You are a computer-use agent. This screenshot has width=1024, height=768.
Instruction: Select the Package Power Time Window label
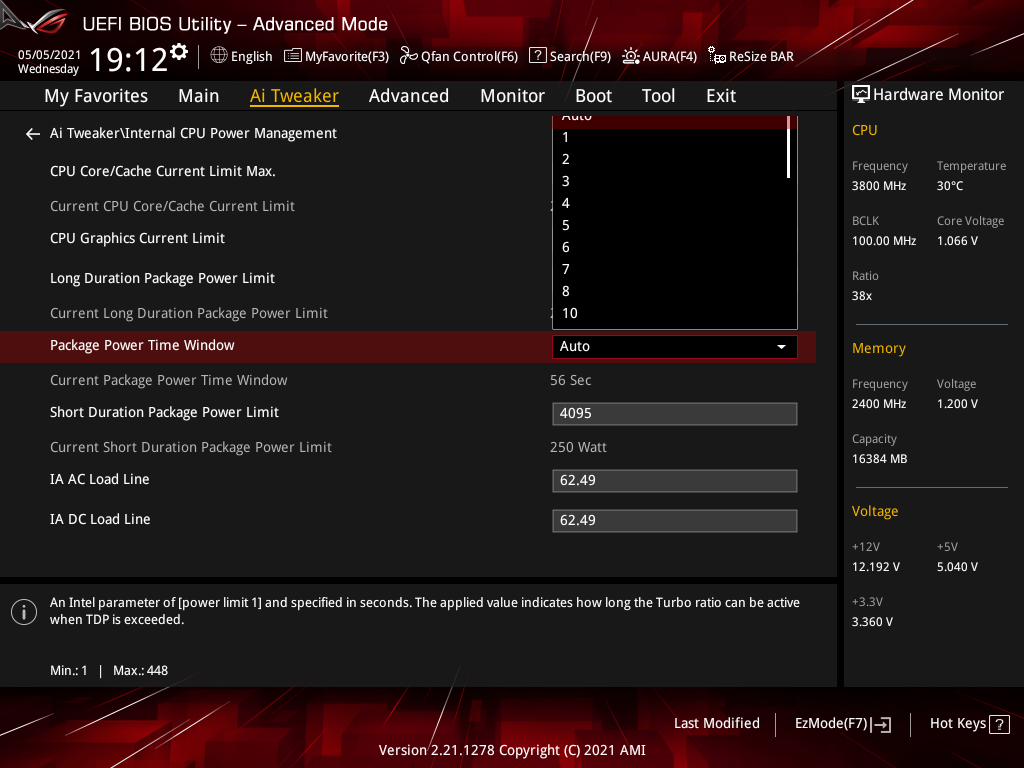point(142,345)
